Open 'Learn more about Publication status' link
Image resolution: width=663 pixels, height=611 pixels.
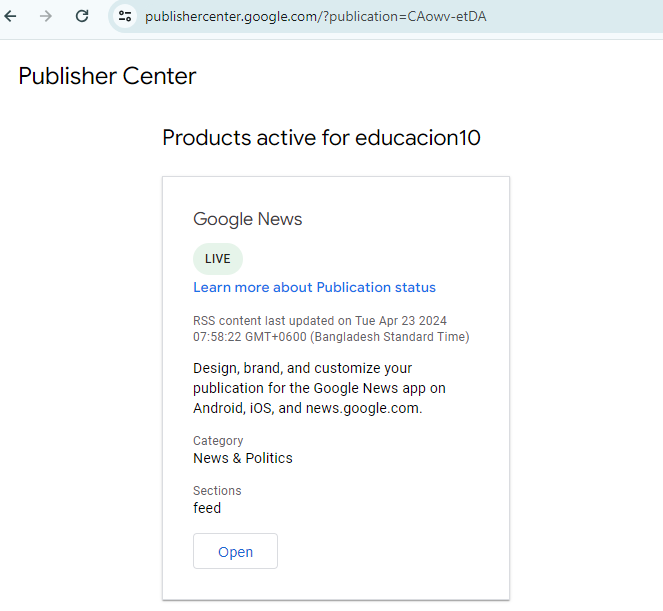tap(314, 287)
